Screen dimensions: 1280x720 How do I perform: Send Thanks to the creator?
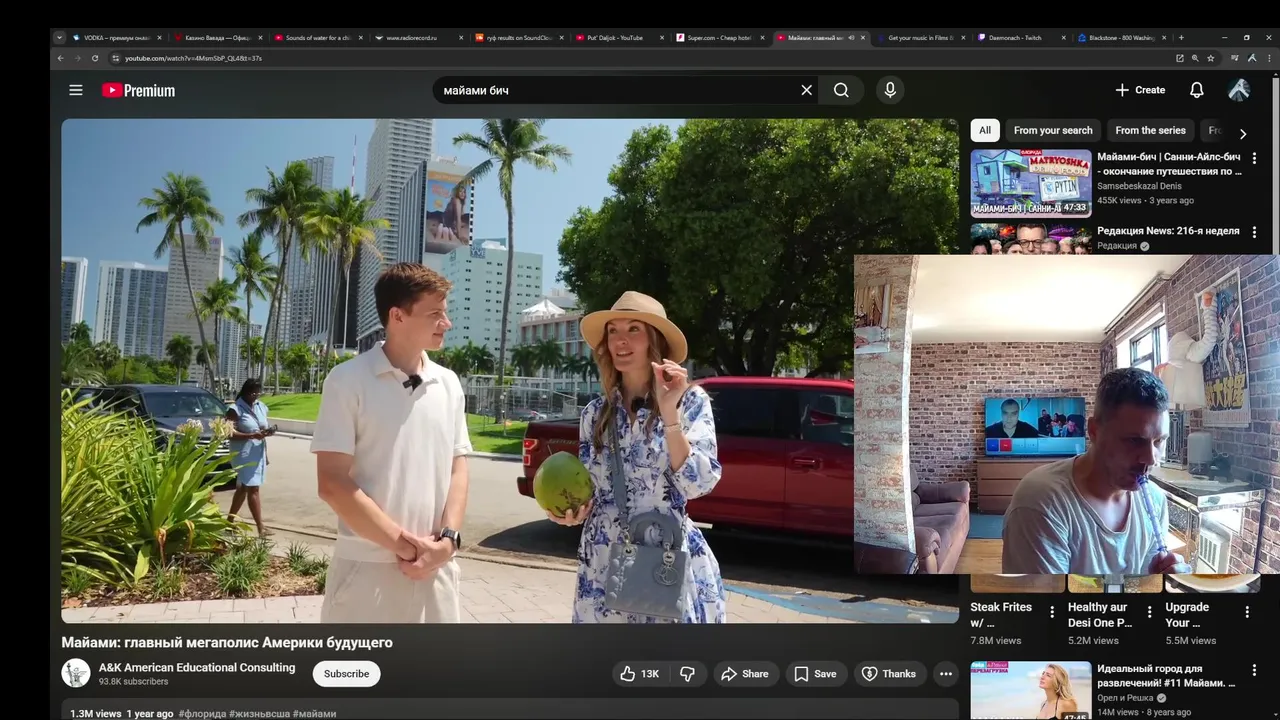click(889, 674)
